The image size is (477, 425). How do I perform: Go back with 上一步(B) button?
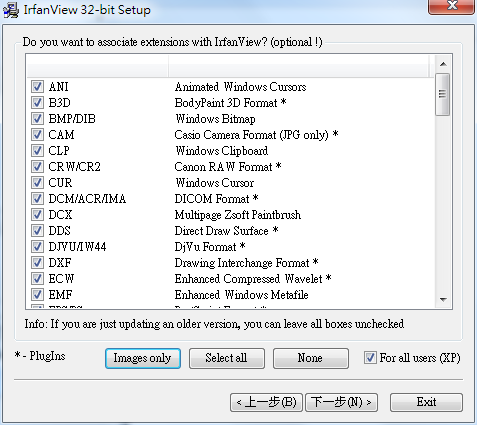266,402
